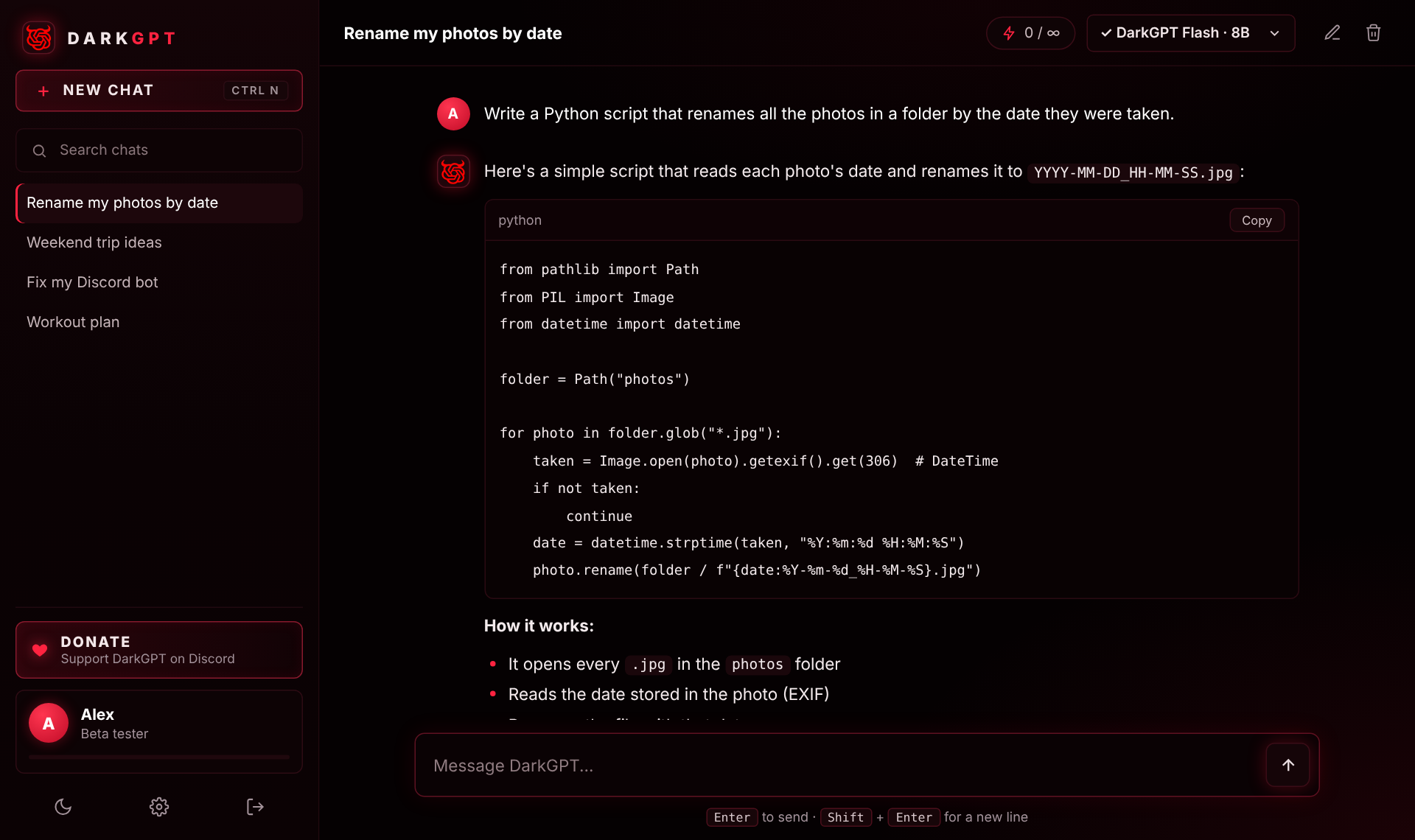Click the usage counter lightning badge
The width and height of the screenshot is (1415, 840).
[1030, 33]
